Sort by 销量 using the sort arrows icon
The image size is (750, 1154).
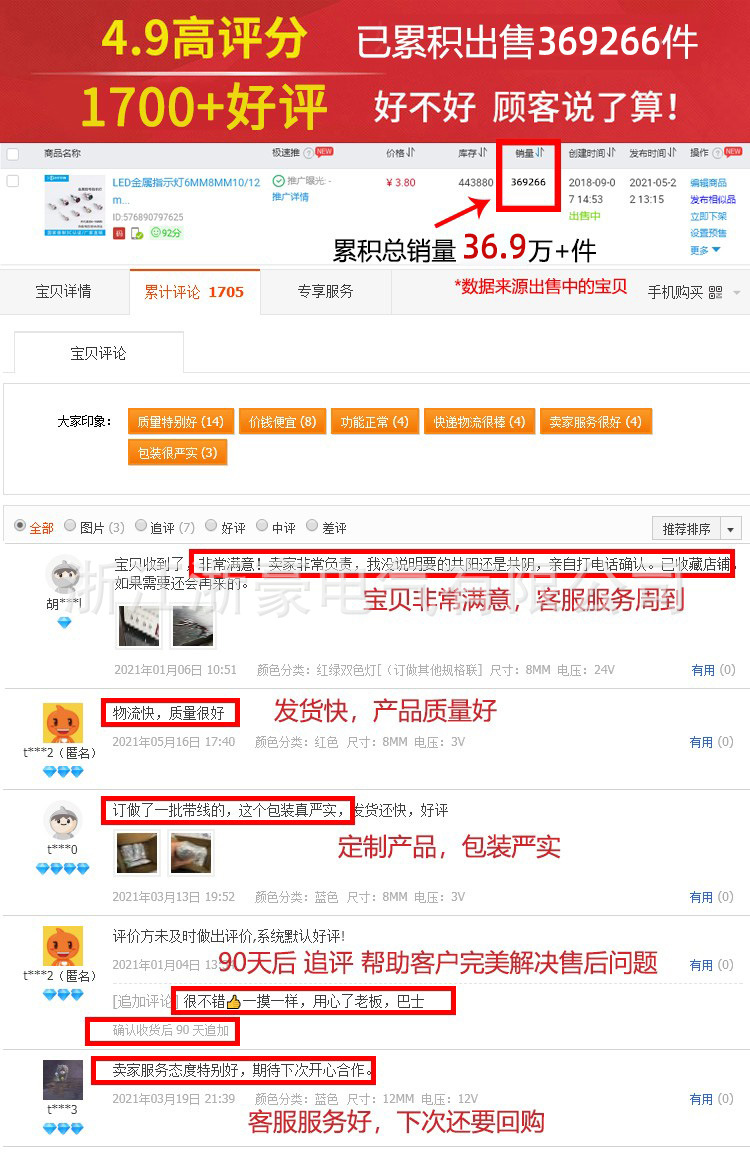point(539,152)
